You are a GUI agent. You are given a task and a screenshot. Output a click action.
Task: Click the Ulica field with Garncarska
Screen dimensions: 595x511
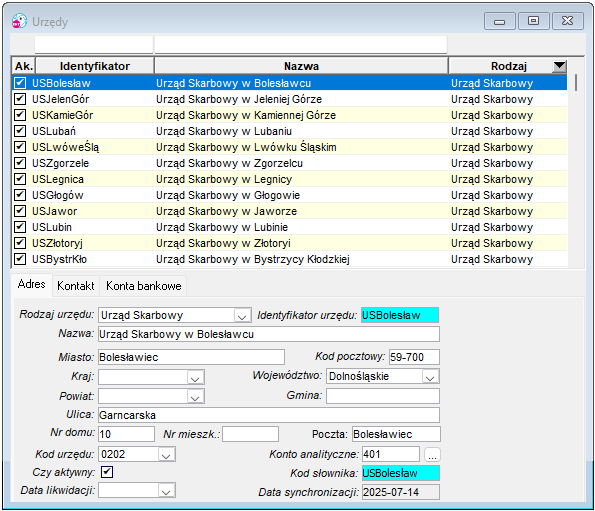269,415
